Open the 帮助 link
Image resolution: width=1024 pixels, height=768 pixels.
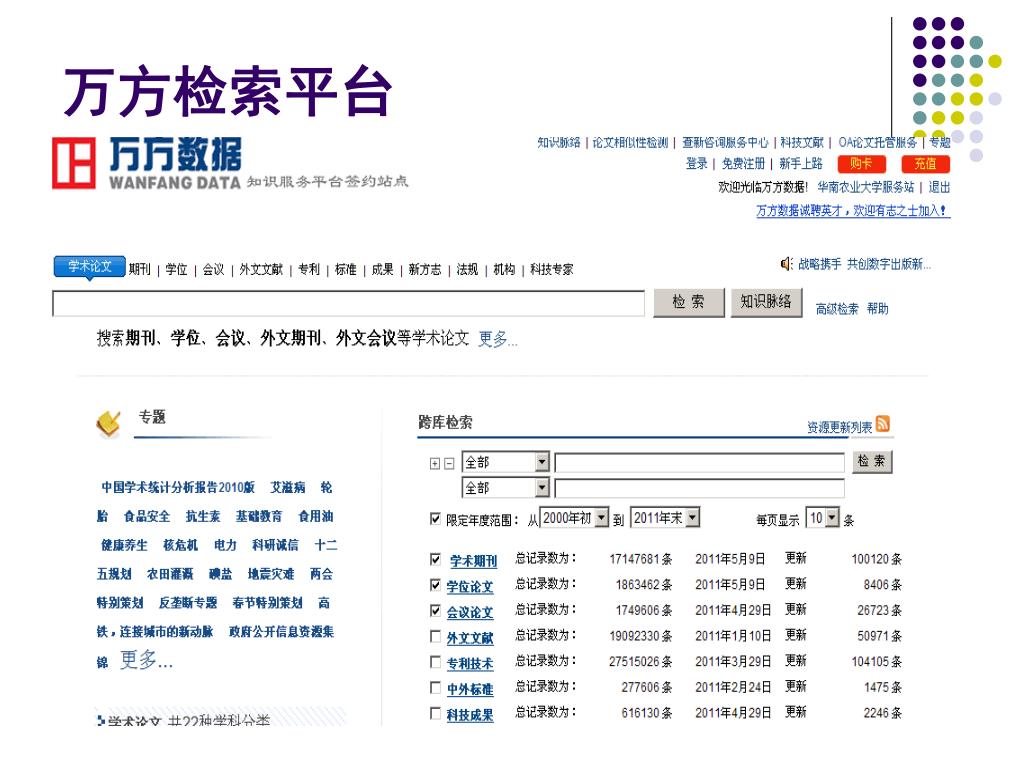(x=878, y=309)
